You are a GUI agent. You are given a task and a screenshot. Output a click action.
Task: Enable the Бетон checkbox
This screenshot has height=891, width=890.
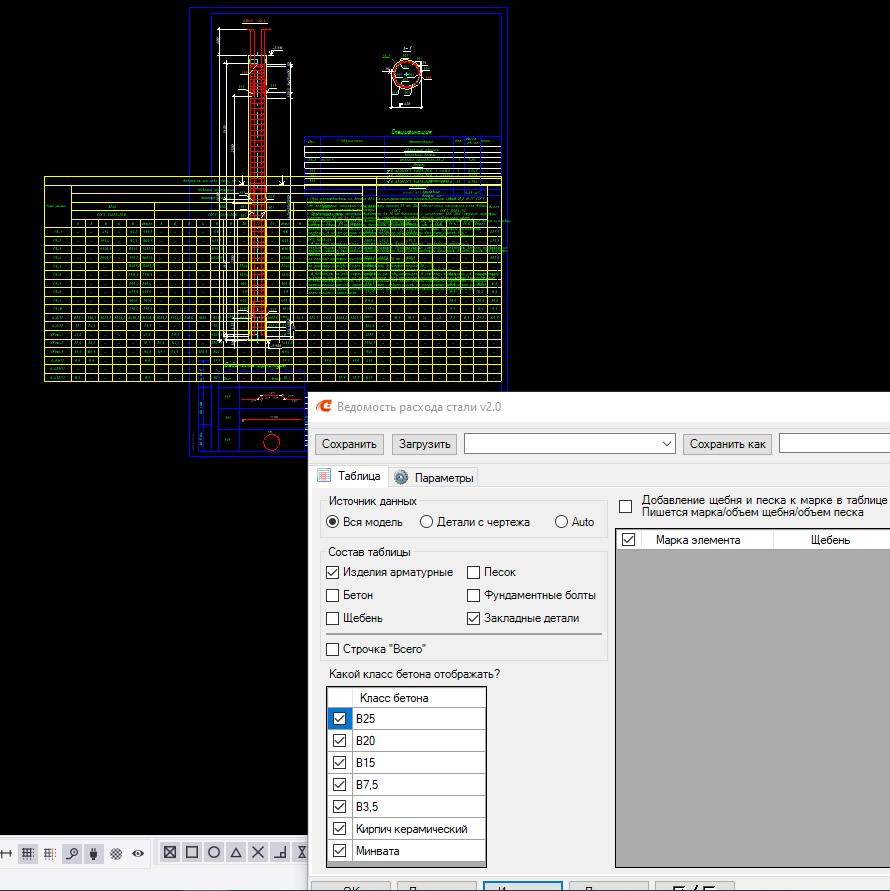(x=333, y=595)
